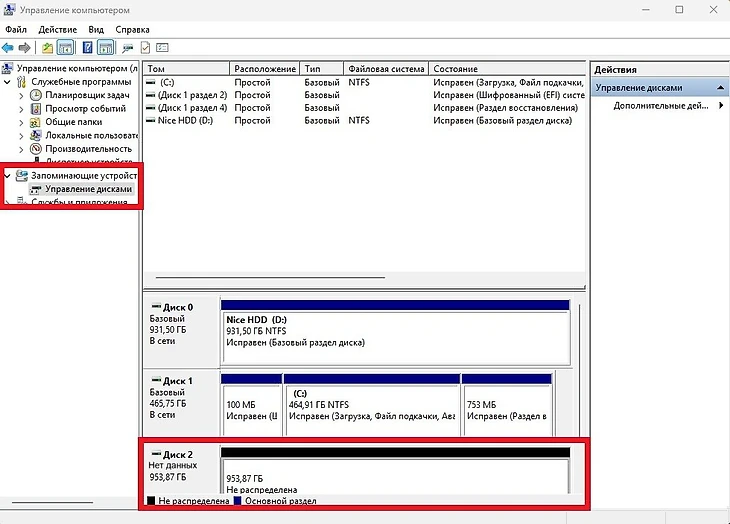Screen dimensions: 730x524
Task: Click the Файловая система column header
Action: click(x=385, y=69)
